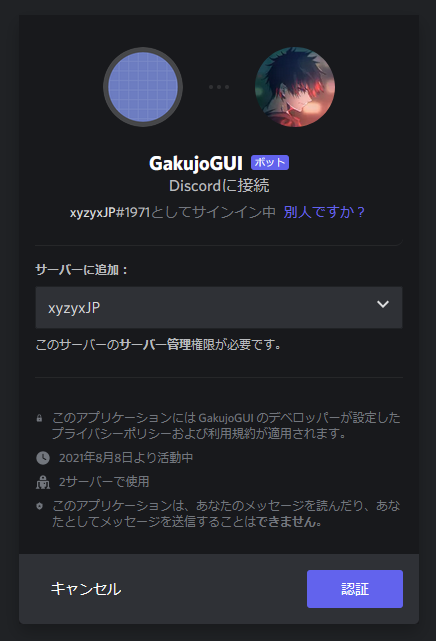Click the ボット badge next to GakujoGUI
The width and height of the screenshot is (436, 641).
pos(270,162)
